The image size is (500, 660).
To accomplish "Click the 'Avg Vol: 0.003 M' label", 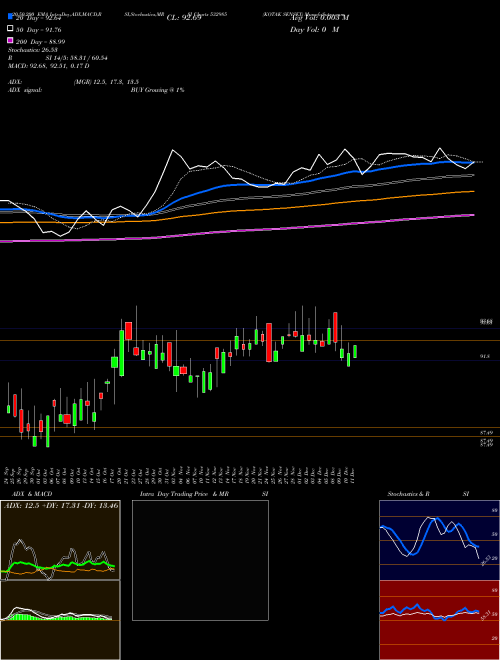I will [319, 18].
